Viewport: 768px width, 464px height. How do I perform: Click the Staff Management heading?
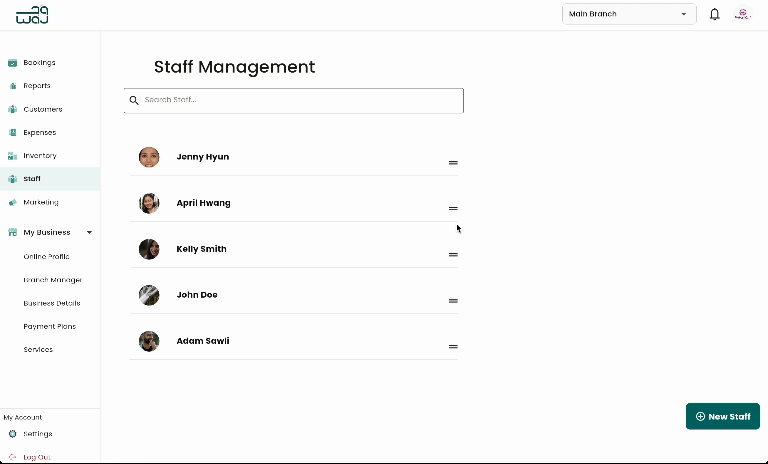(x=235, y=67)
